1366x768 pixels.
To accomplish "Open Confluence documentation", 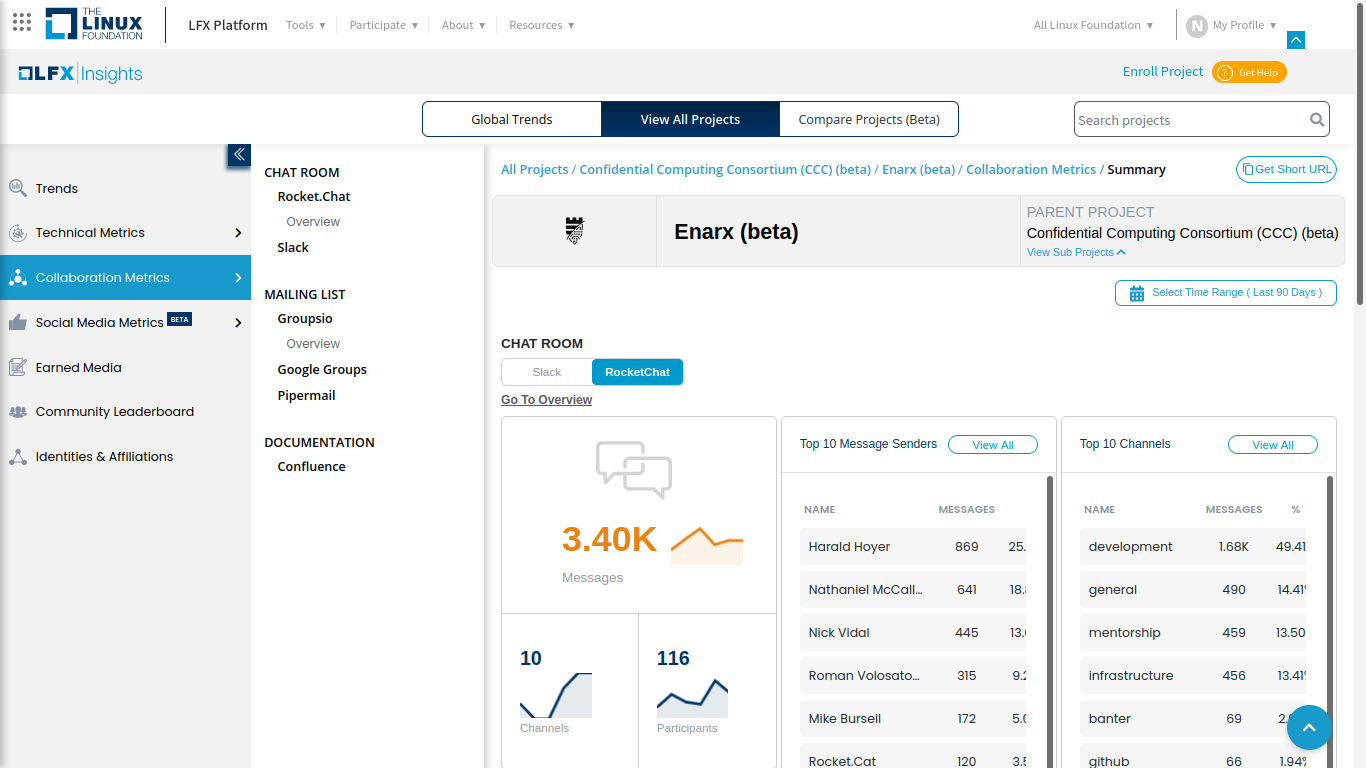I will pos(312,467).
